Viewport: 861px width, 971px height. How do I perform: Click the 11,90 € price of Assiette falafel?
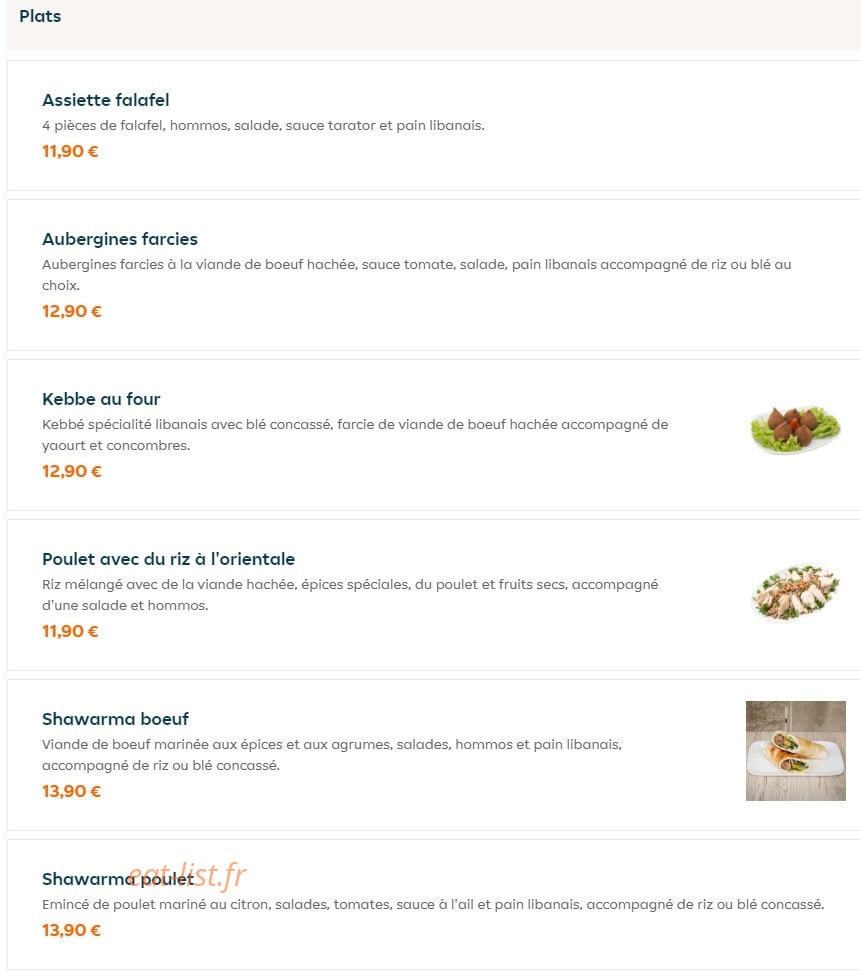coord(70,151)
